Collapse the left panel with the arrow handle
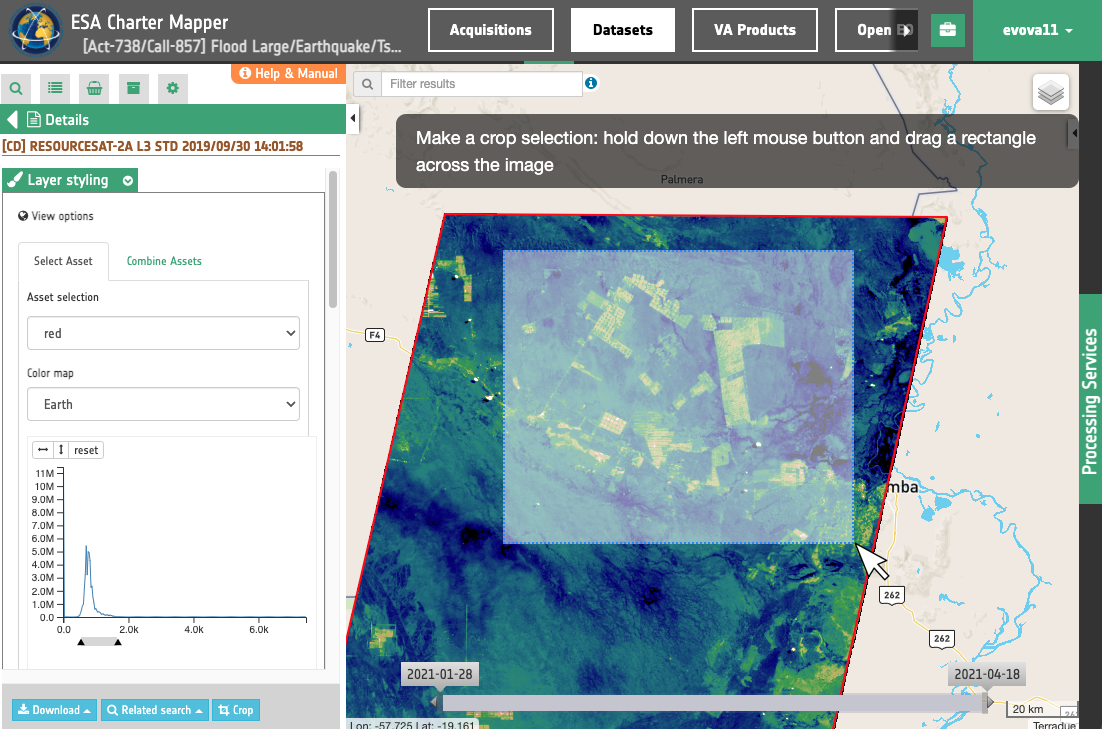This screenshot has width=1102, height=729. 353,118
